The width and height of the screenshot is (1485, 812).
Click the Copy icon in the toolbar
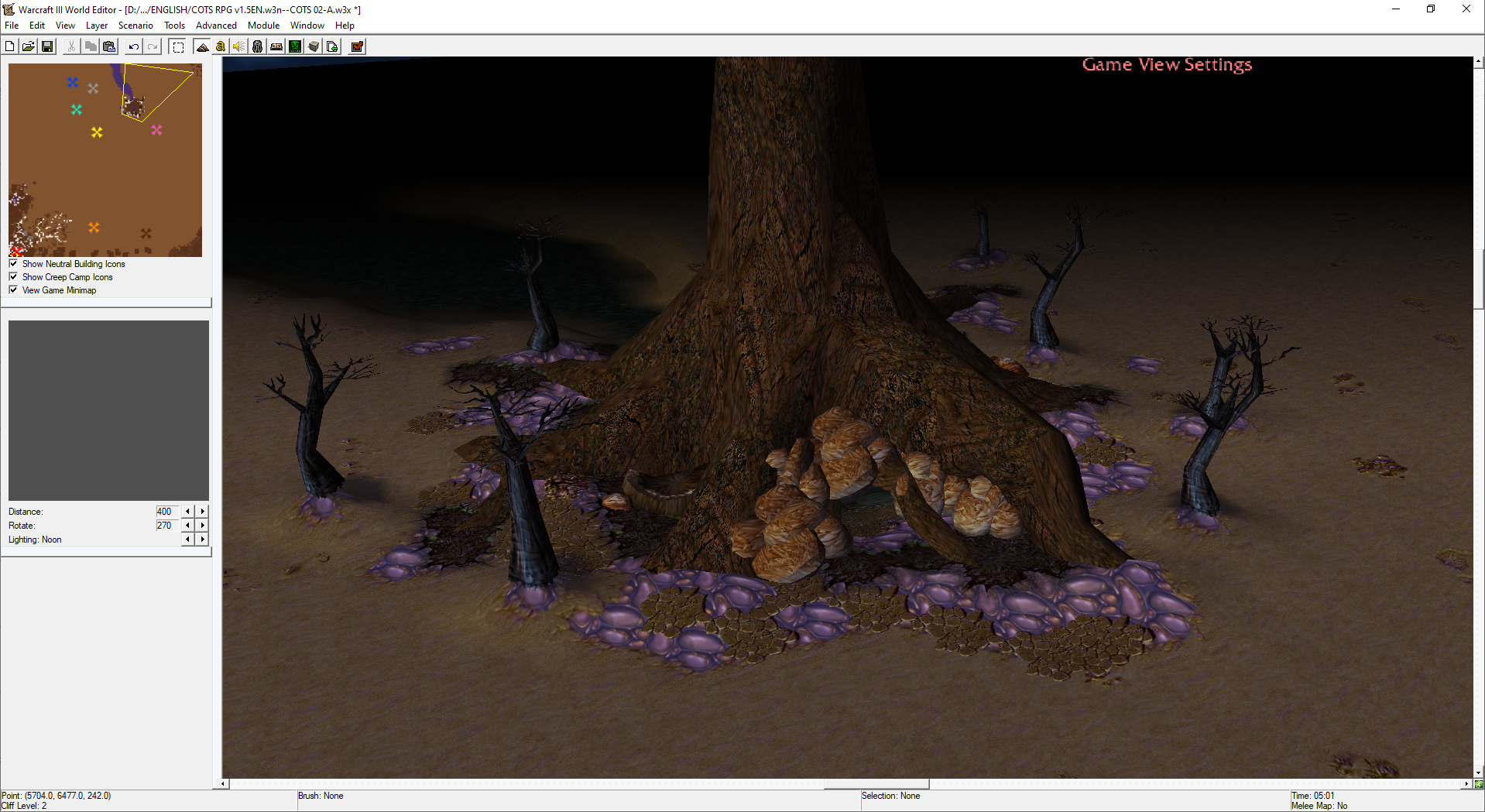pyautogui.click(x=91, y=46)
